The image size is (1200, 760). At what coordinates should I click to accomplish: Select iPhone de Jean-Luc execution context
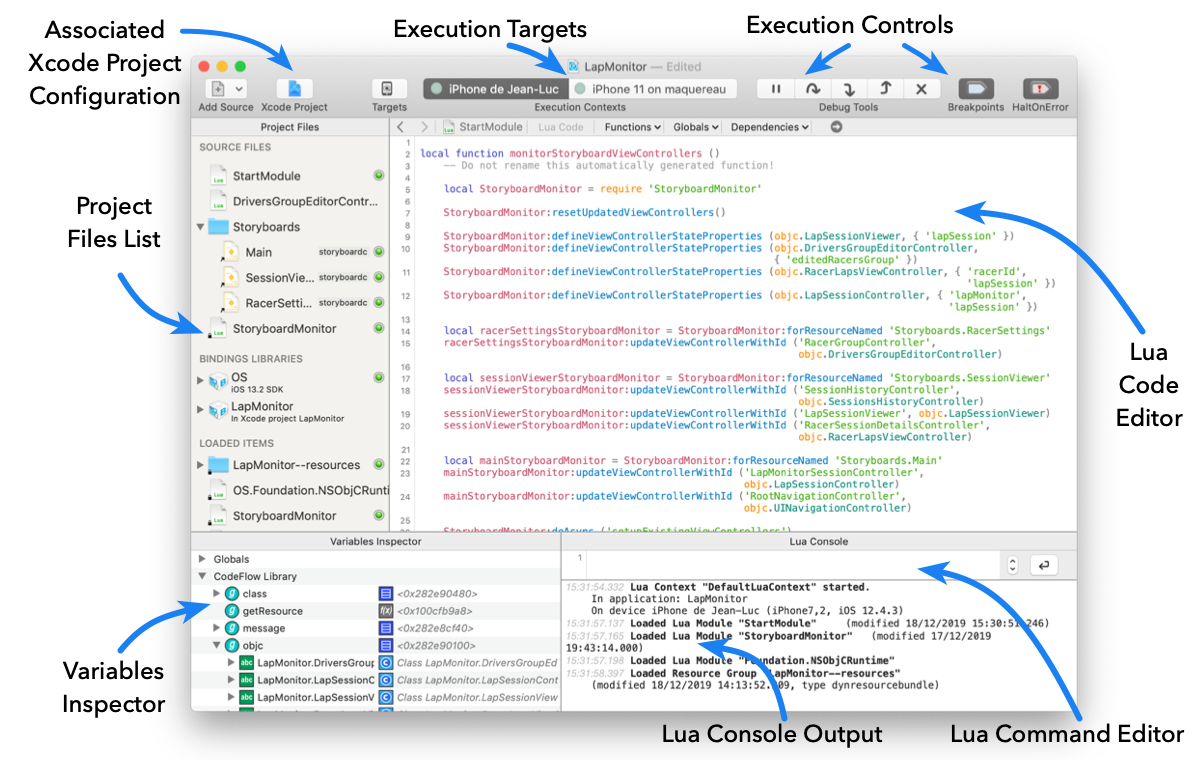pyautogui.click(x=496, y=89)
